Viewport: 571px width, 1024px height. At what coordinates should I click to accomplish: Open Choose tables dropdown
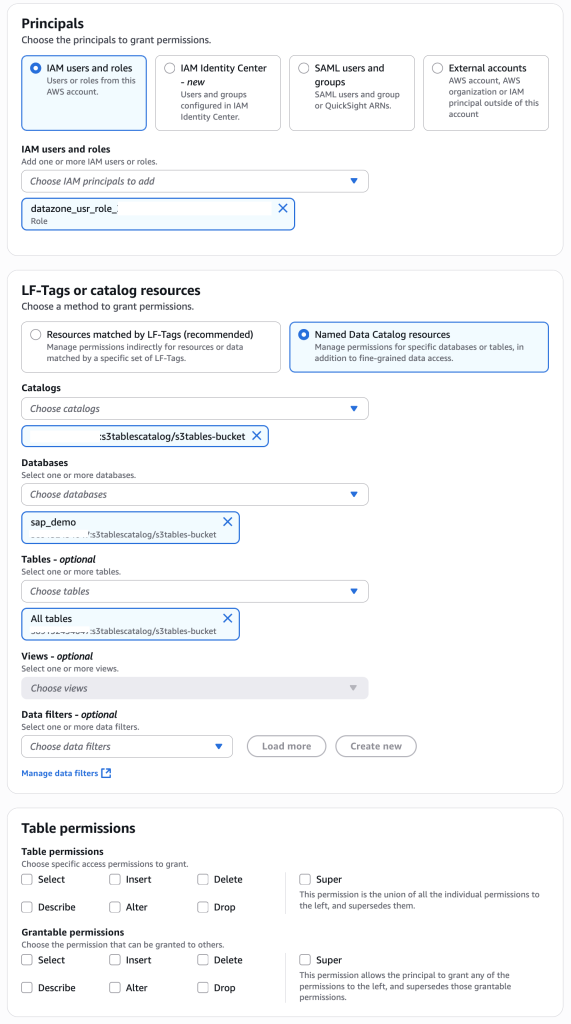[x=195, y=591]
